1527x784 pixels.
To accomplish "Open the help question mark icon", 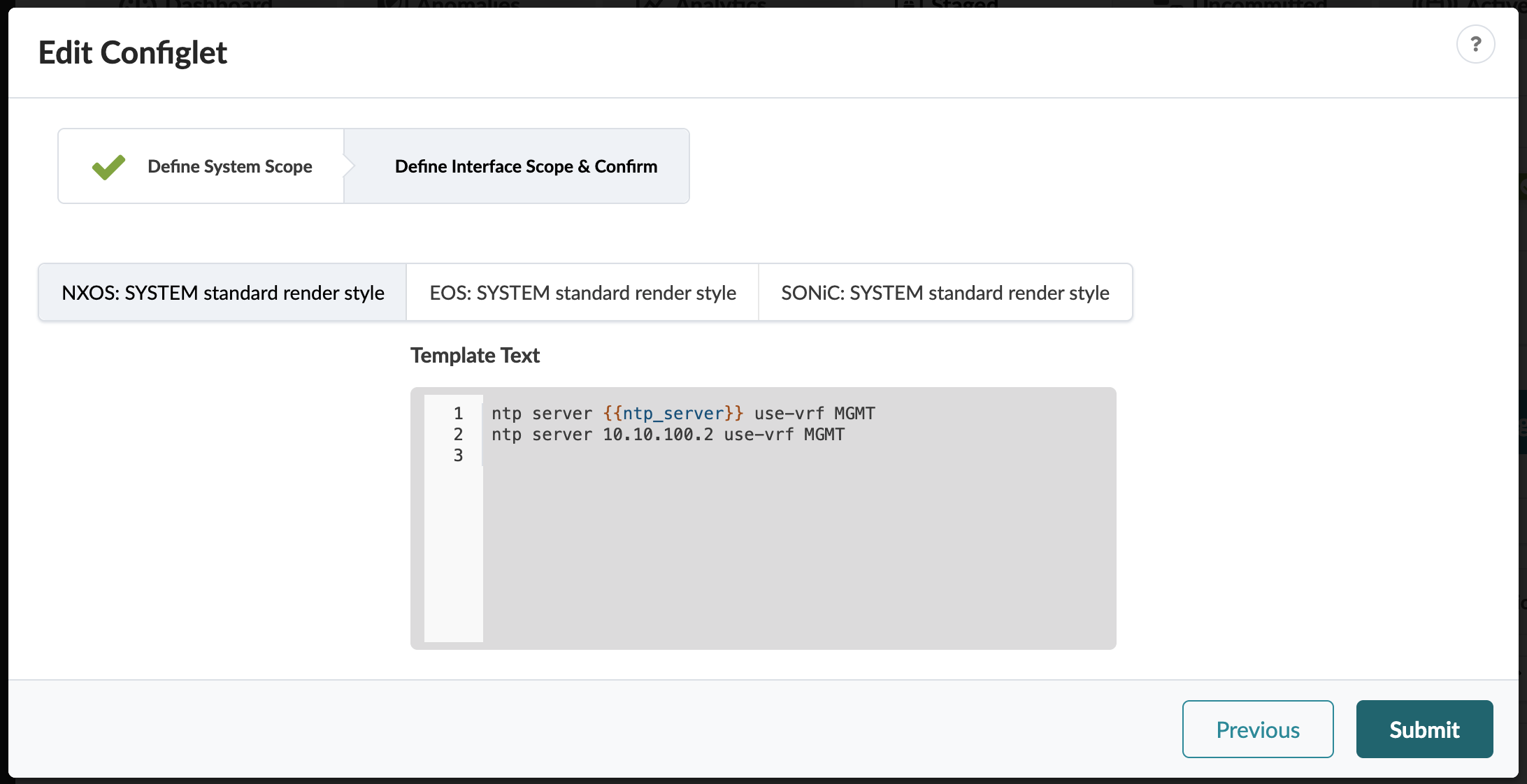I will tap(1475, 45).
